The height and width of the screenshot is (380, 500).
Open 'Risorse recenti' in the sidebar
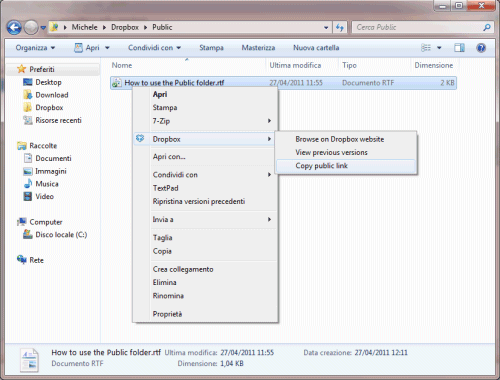[52, 120]
